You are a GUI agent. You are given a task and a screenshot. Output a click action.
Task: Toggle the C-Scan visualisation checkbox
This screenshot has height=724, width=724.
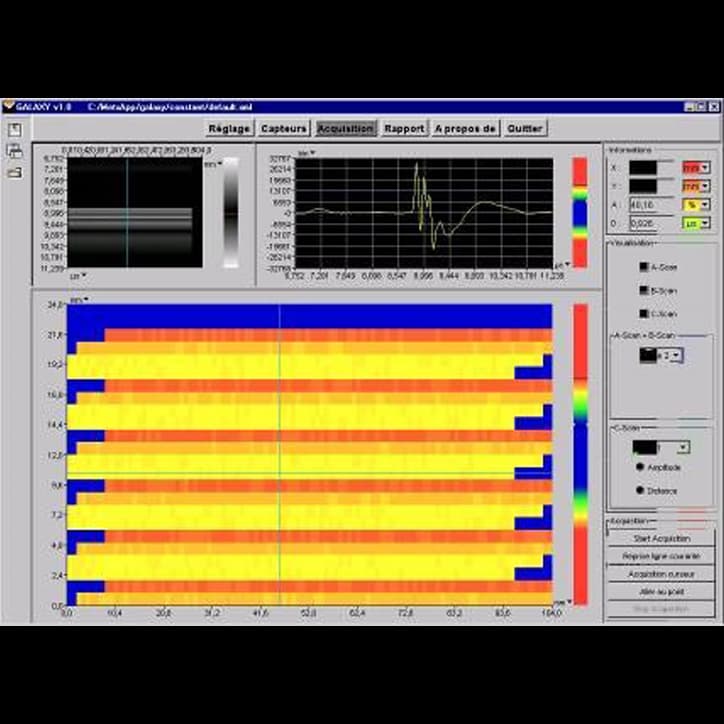644,314
